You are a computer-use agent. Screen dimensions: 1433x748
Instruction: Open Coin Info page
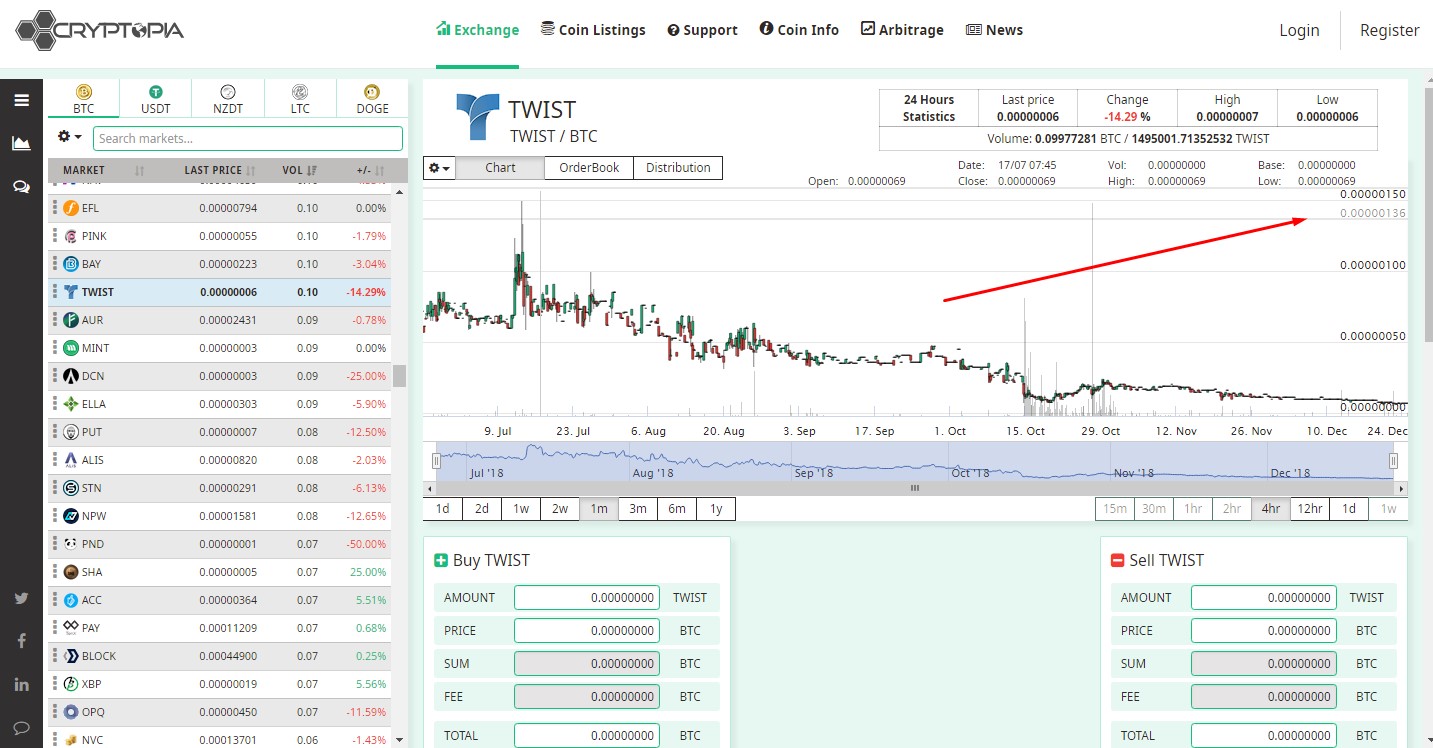[x=799, y=30]
